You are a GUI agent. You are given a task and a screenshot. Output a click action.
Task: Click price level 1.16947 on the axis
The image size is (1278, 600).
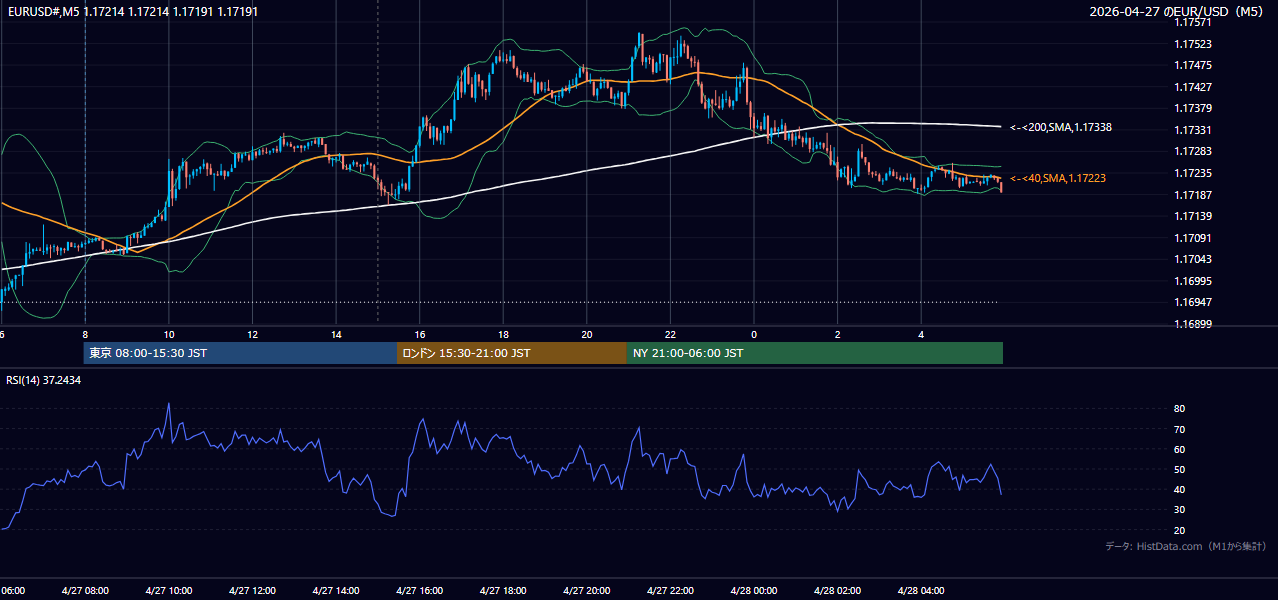(x=1192, y=302)
